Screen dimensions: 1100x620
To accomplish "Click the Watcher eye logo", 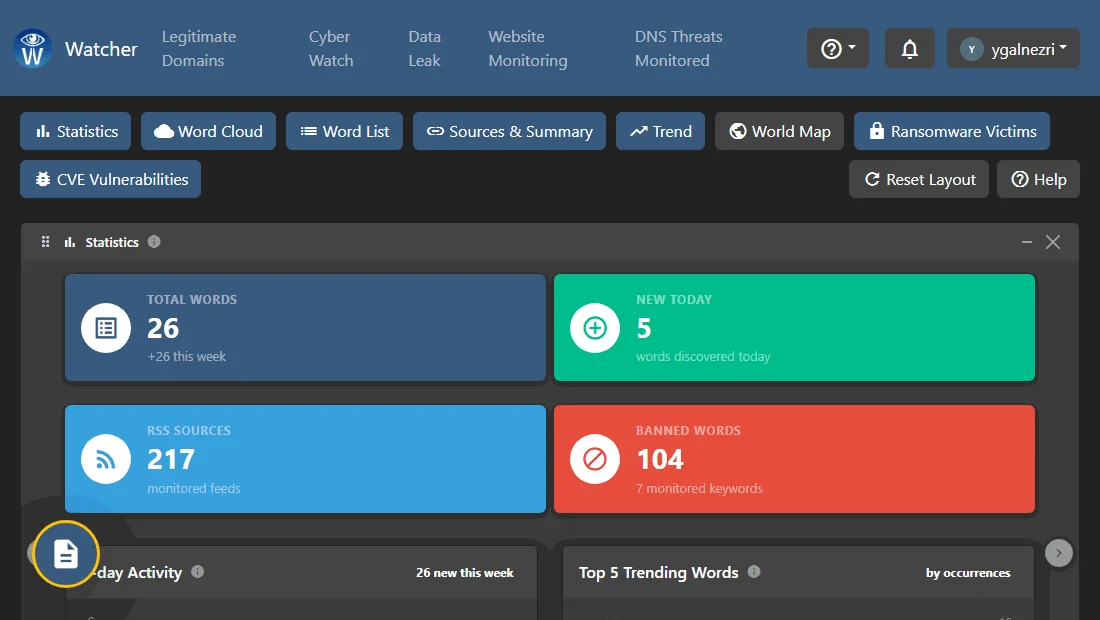I will pos(32,48).
